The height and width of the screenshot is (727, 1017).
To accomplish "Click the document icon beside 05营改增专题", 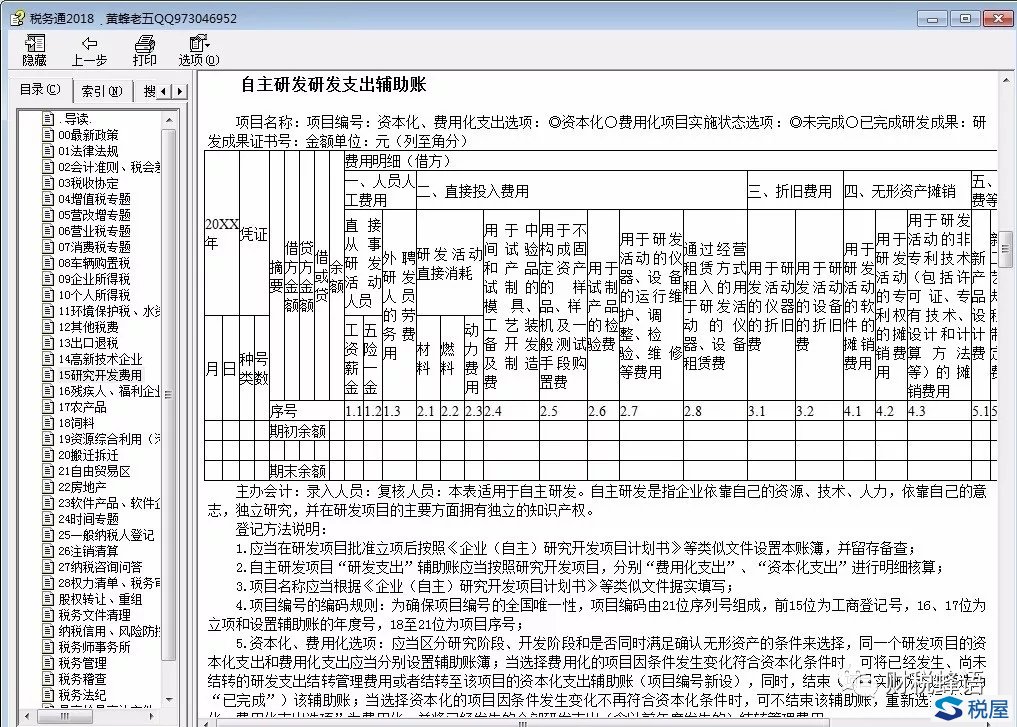I will 48,215.
